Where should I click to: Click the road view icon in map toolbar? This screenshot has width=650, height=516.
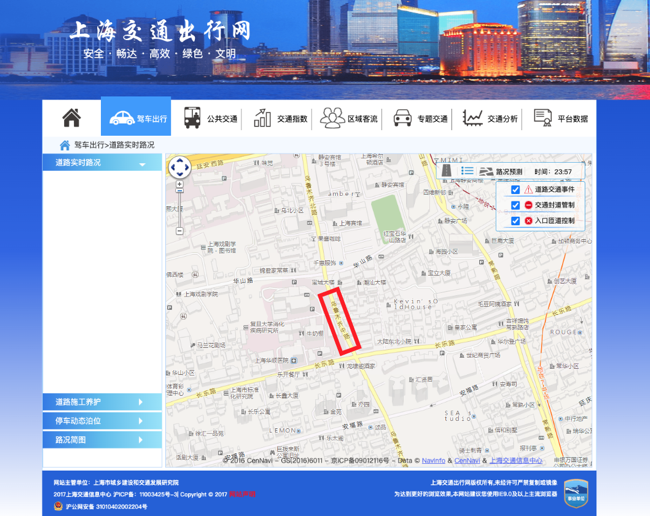coord(446,171)
